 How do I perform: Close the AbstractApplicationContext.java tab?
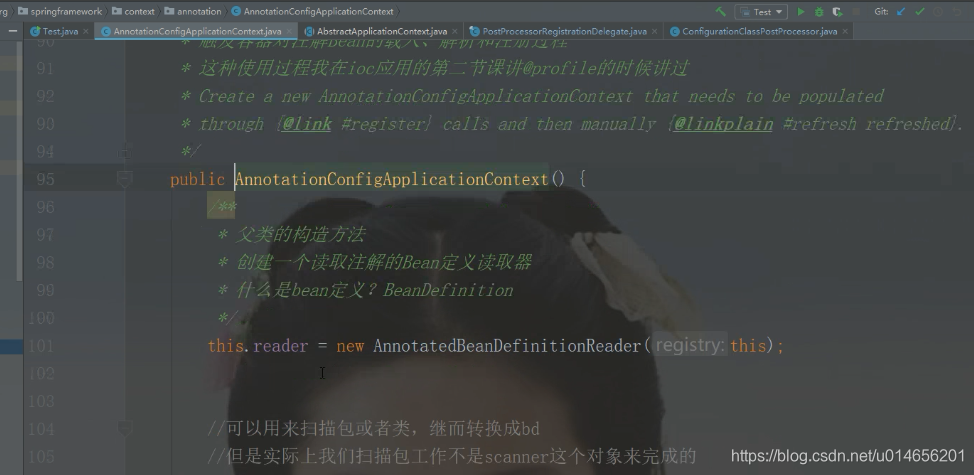click(455, 31)
